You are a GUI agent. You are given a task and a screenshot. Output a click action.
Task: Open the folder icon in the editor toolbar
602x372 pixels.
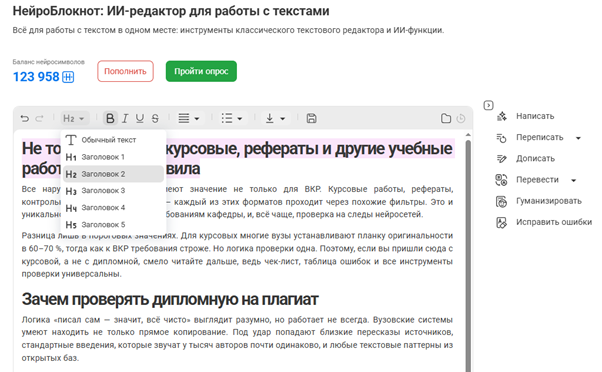[445, 118]
